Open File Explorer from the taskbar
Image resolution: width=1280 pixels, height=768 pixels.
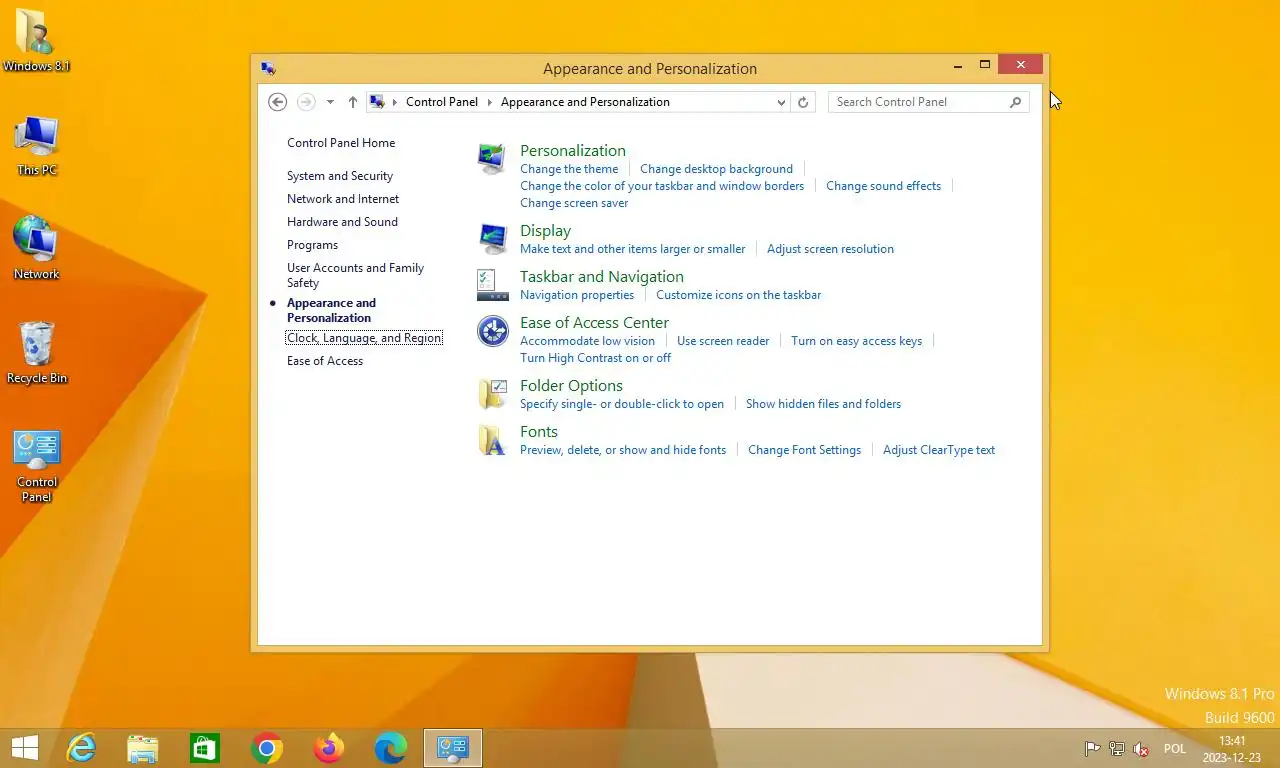tap(143, 748)
